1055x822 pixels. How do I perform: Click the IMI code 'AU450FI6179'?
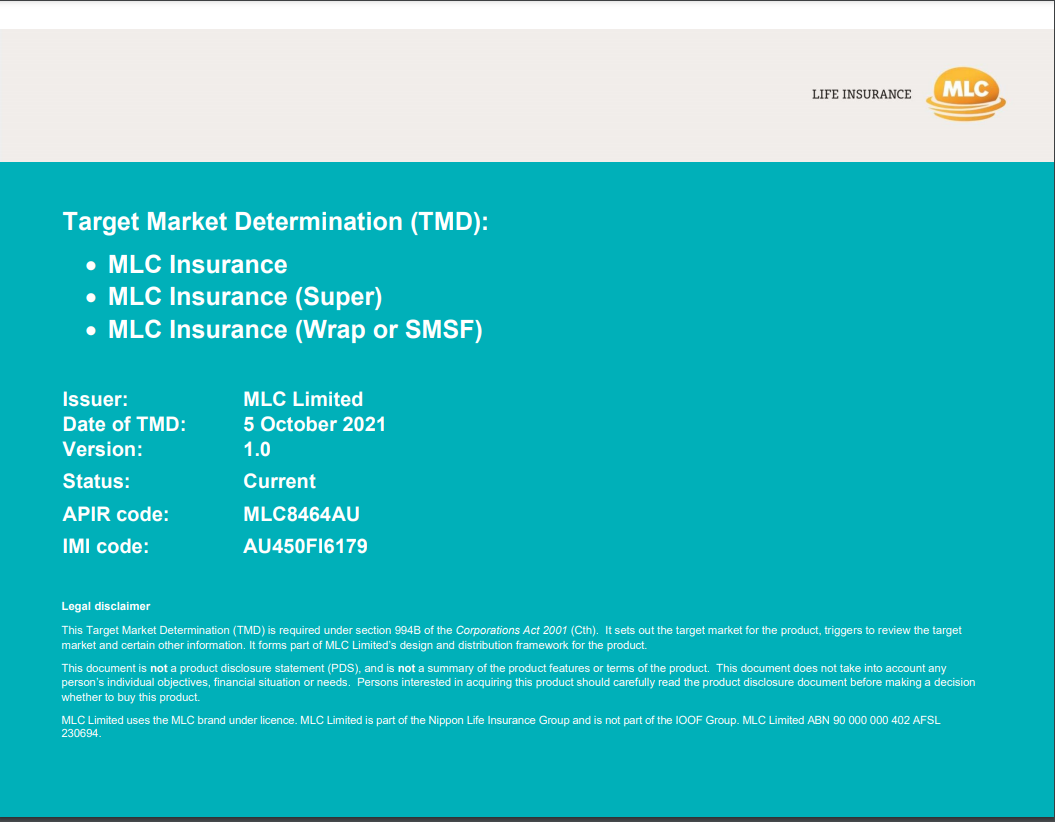(305, 546)
